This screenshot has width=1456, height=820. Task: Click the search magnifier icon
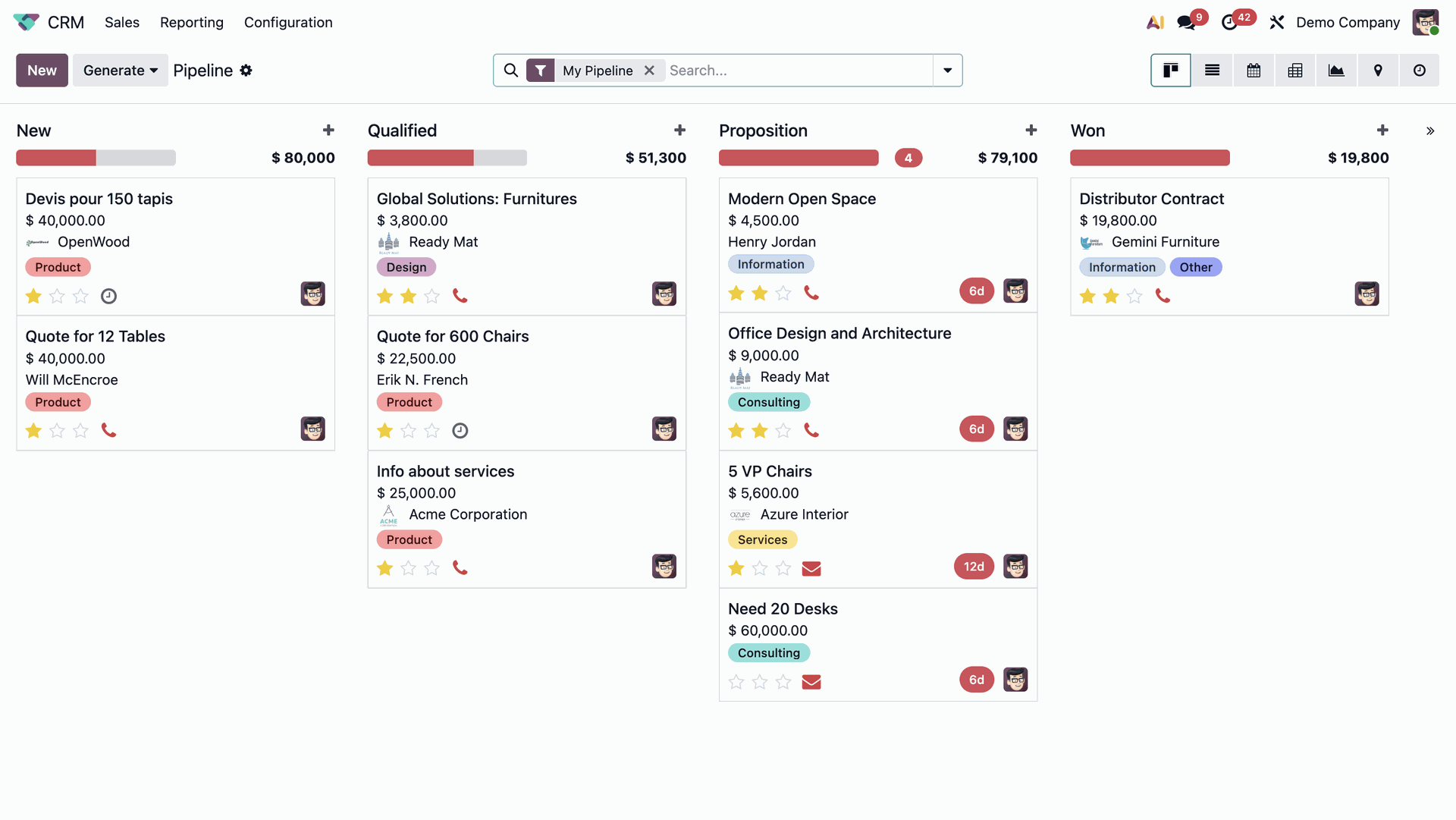tap(511, 70)
